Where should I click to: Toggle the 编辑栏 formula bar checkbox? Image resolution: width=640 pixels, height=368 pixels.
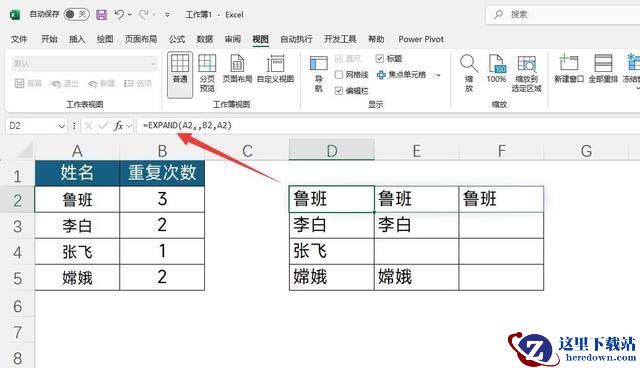click(339, 91)
